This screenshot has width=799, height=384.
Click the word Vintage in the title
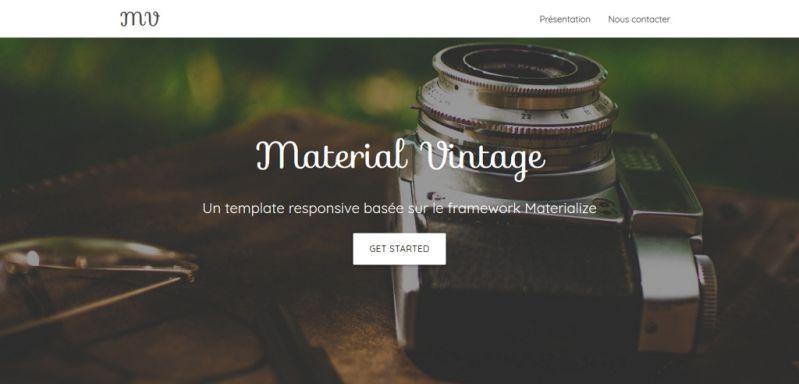pyautogui.click(x=484, y=158)
